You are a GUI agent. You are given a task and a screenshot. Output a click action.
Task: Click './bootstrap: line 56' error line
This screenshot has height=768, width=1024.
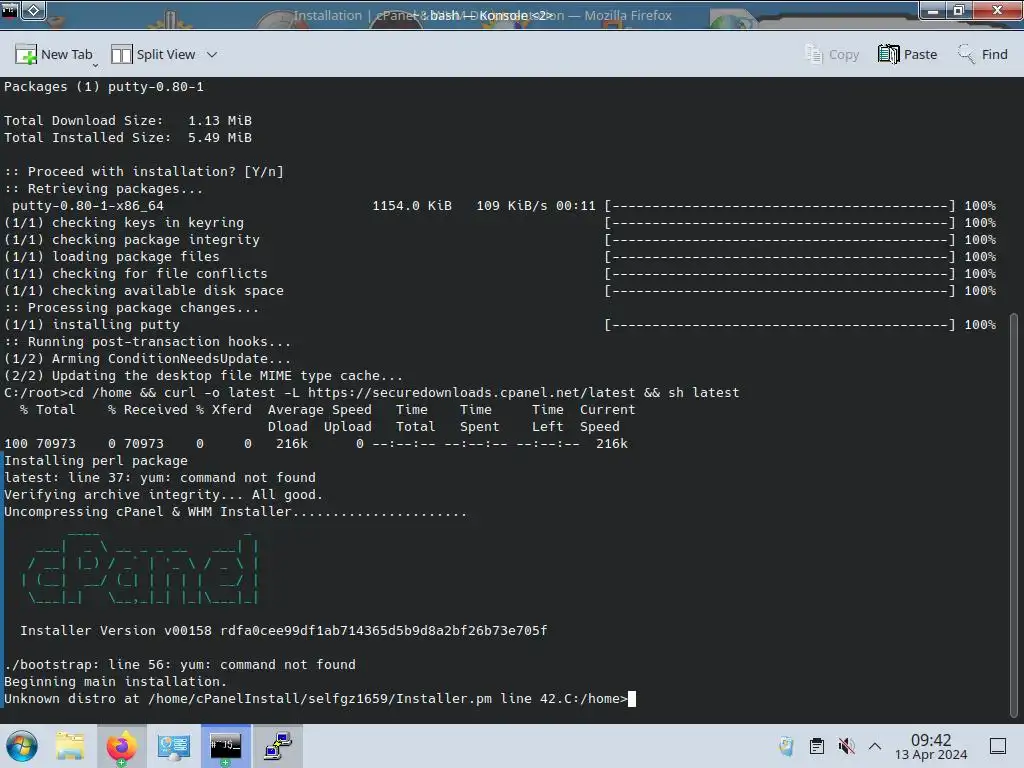[180, 665]
